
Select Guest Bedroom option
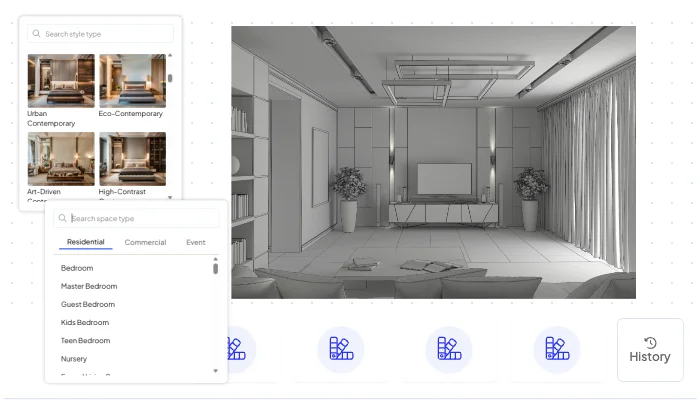[88, 304]
